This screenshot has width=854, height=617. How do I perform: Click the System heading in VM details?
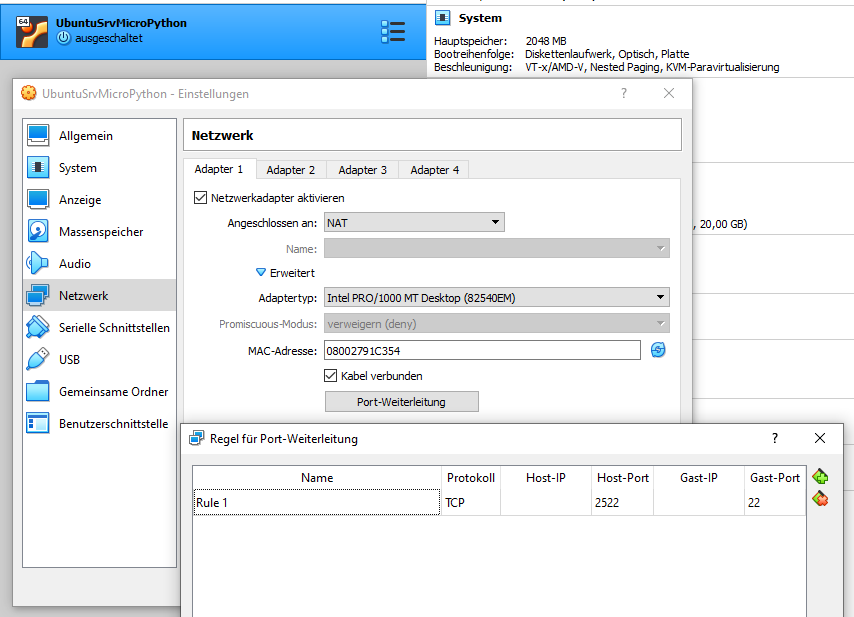click(480, 18)
